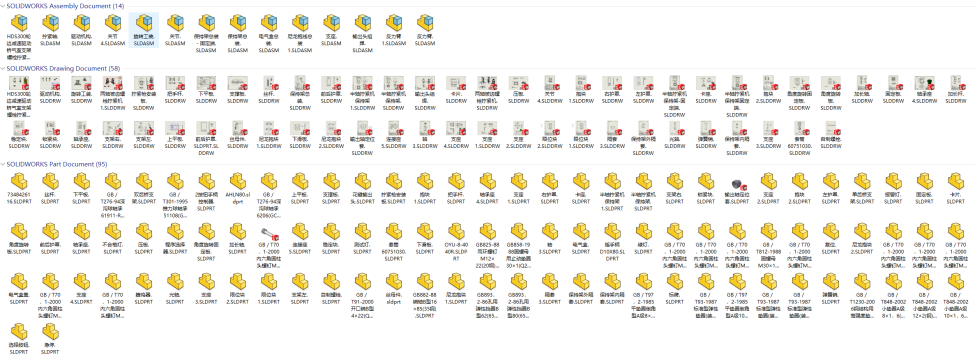Collapse the SOLIDWORKS Assembly Document group chevron

coord(2,6)
